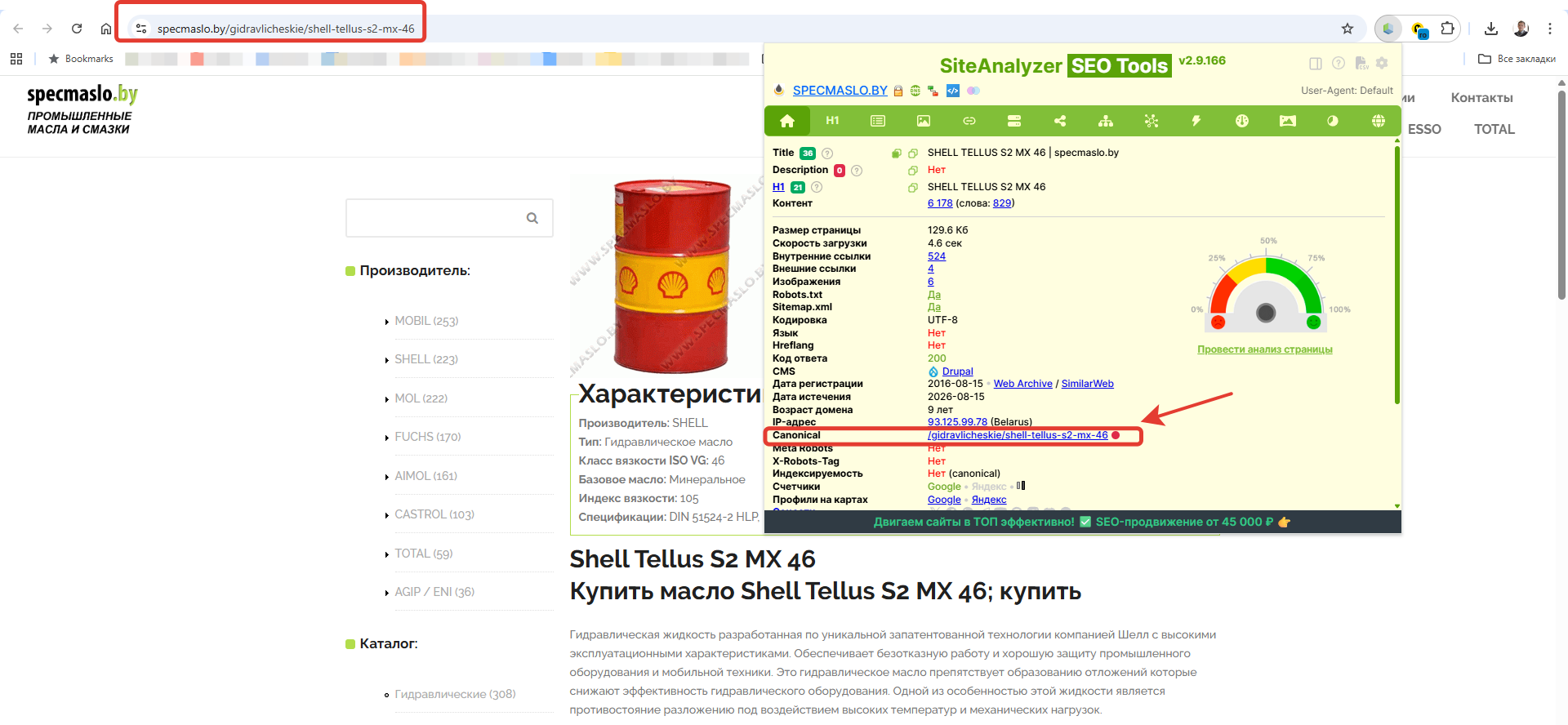Screen dimensions: 1568x725
Task: Click the green stack icon beside Title
Action: pyautogui.click(x=897, y=153)
